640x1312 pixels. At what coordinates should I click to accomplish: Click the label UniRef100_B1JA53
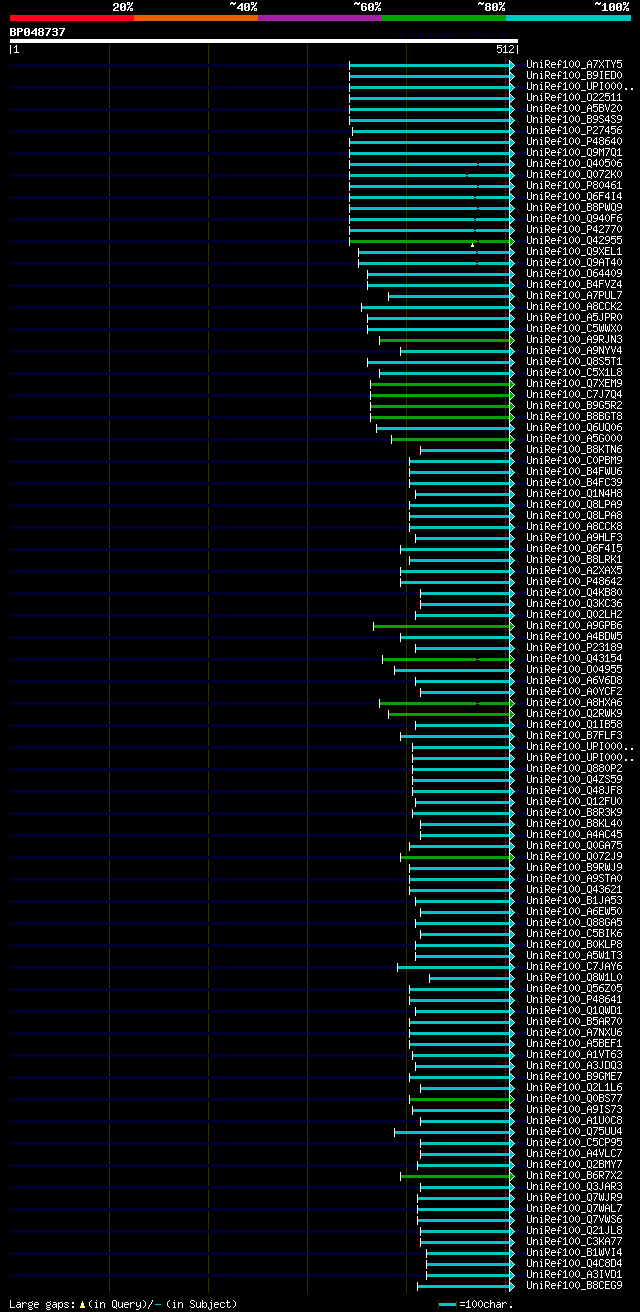tap(574, 900)
